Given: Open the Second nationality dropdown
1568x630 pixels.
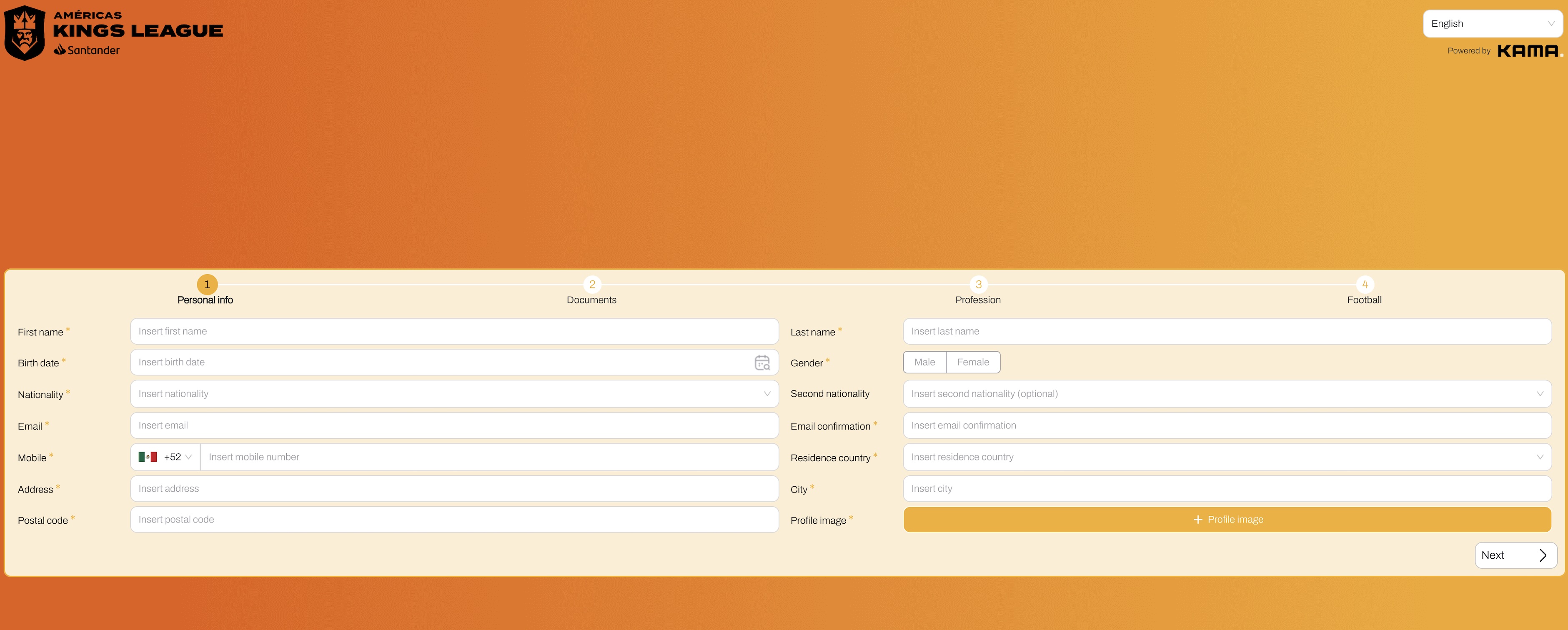Looking at the screenshot, I should coord(1227,394).
